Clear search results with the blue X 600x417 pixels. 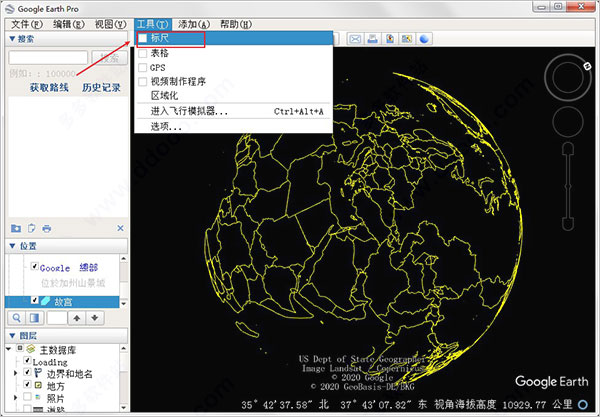[x=121, y=228]
